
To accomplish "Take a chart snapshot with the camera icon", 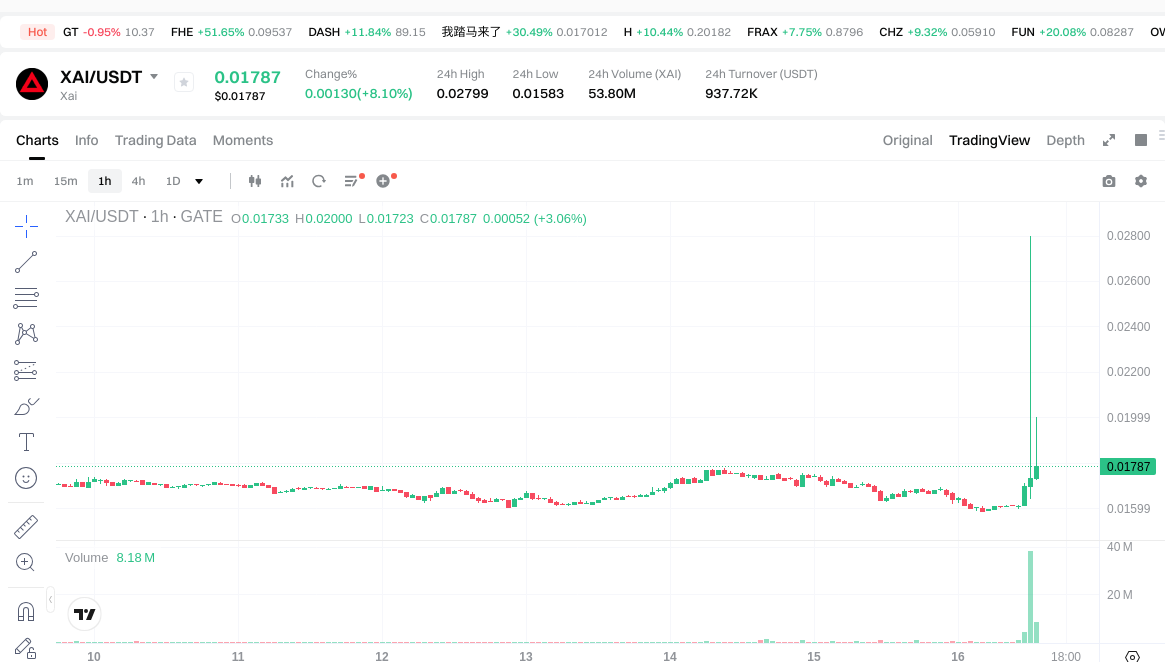I will coord(1108,181).
